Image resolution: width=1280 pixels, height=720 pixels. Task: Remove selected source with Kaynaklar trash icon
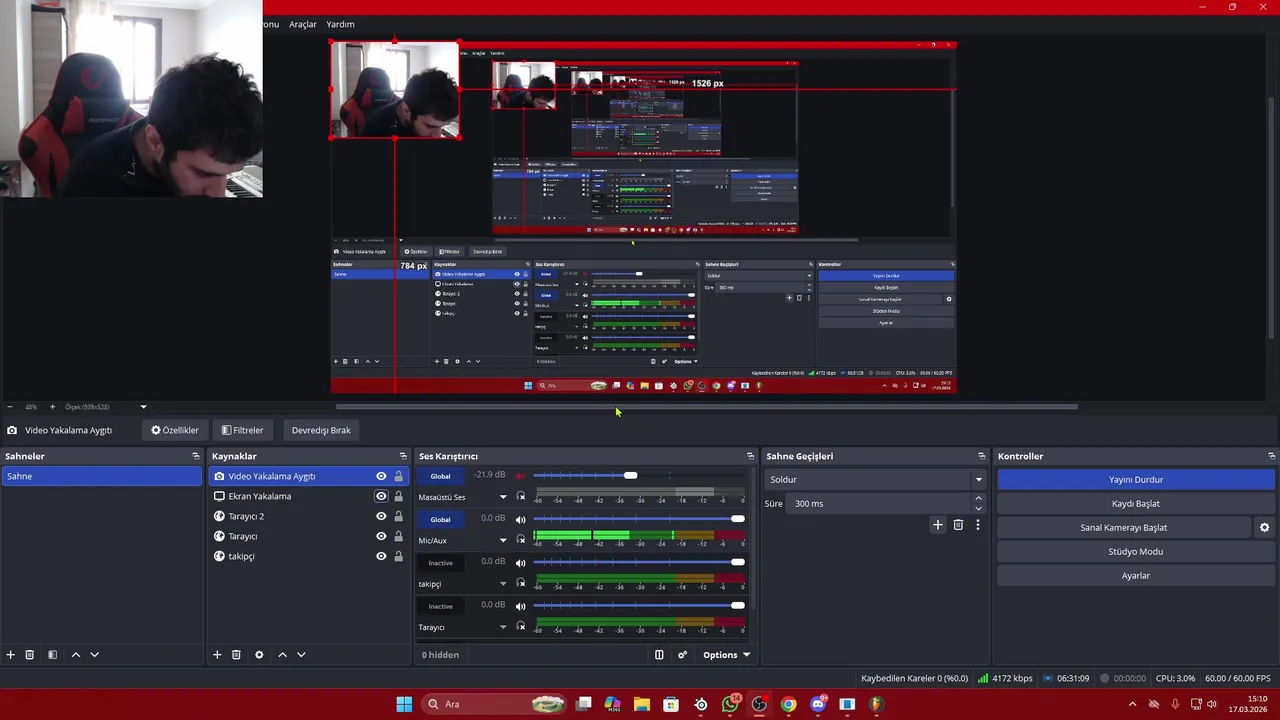[236, 655]
